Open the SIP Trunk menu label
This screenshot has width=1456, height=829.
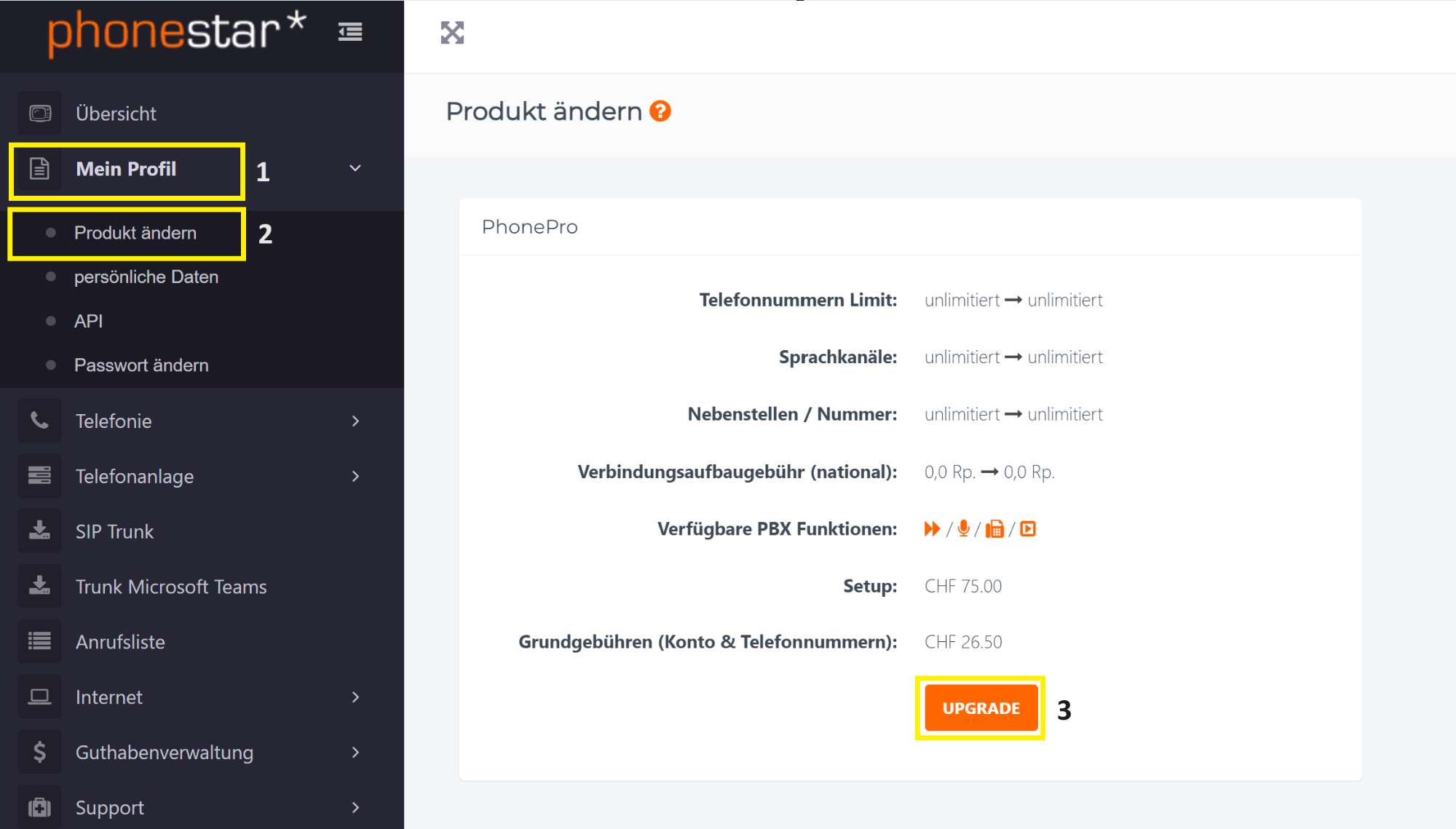pyautogui.click(x=114, y=531)
